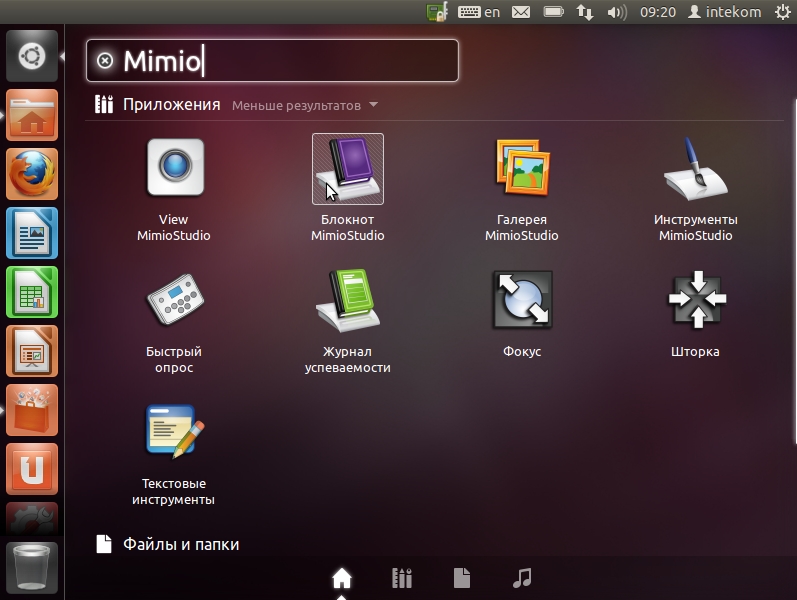Image resolution: width=797 pixels, height=600 pixels.
Task: Open LibreOffice Calc from the launcher
Action: 32,292
